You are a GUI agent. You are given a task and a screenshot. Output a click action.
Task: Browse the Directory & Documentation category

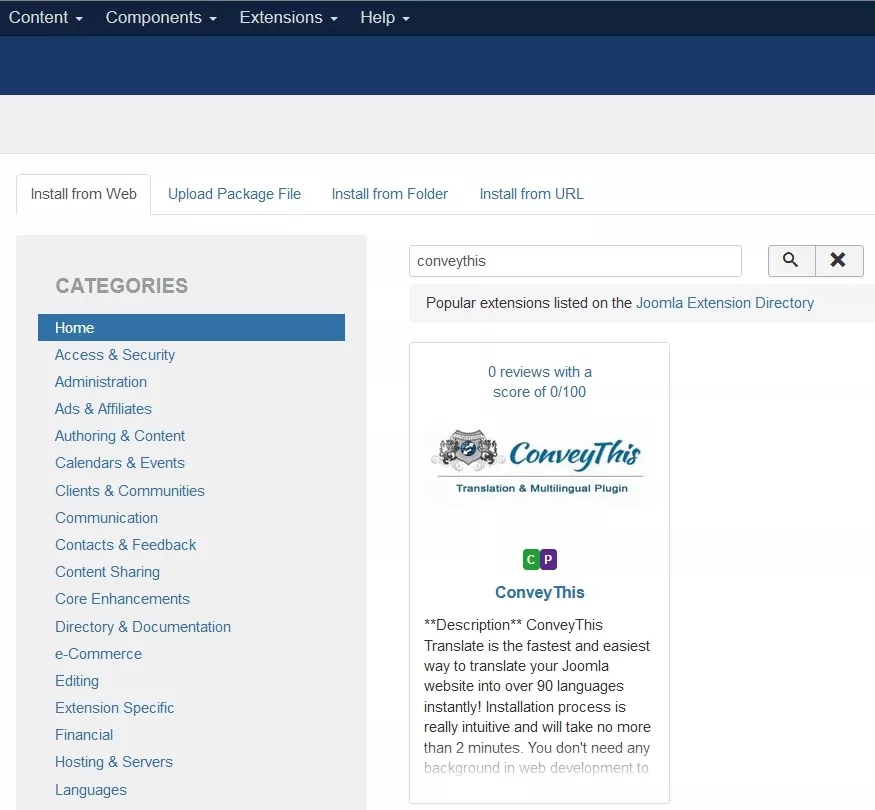coord(142,627)
